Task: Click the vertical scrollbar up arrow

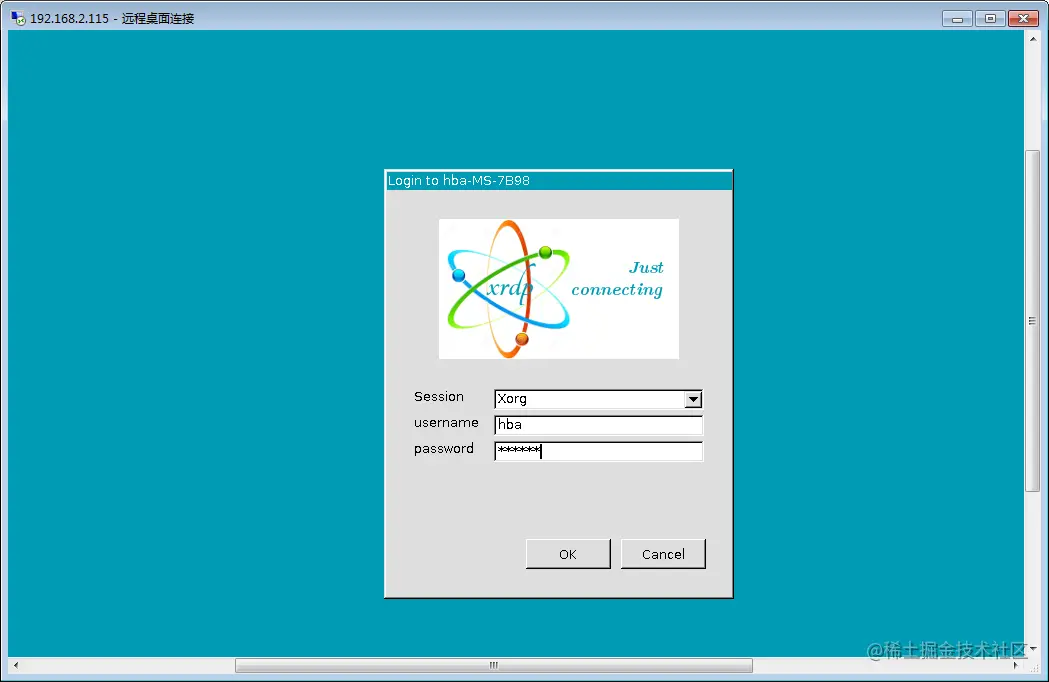Action: pyautogui.click(x=1033, y=38)
